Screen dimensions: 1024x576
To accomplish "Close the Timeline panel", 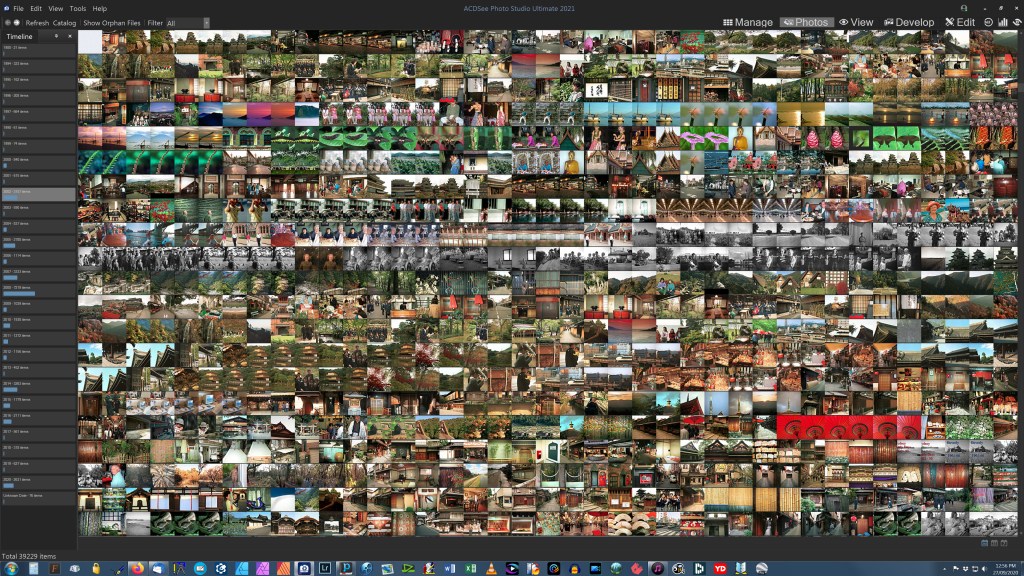I will click(x=72, y=37).
